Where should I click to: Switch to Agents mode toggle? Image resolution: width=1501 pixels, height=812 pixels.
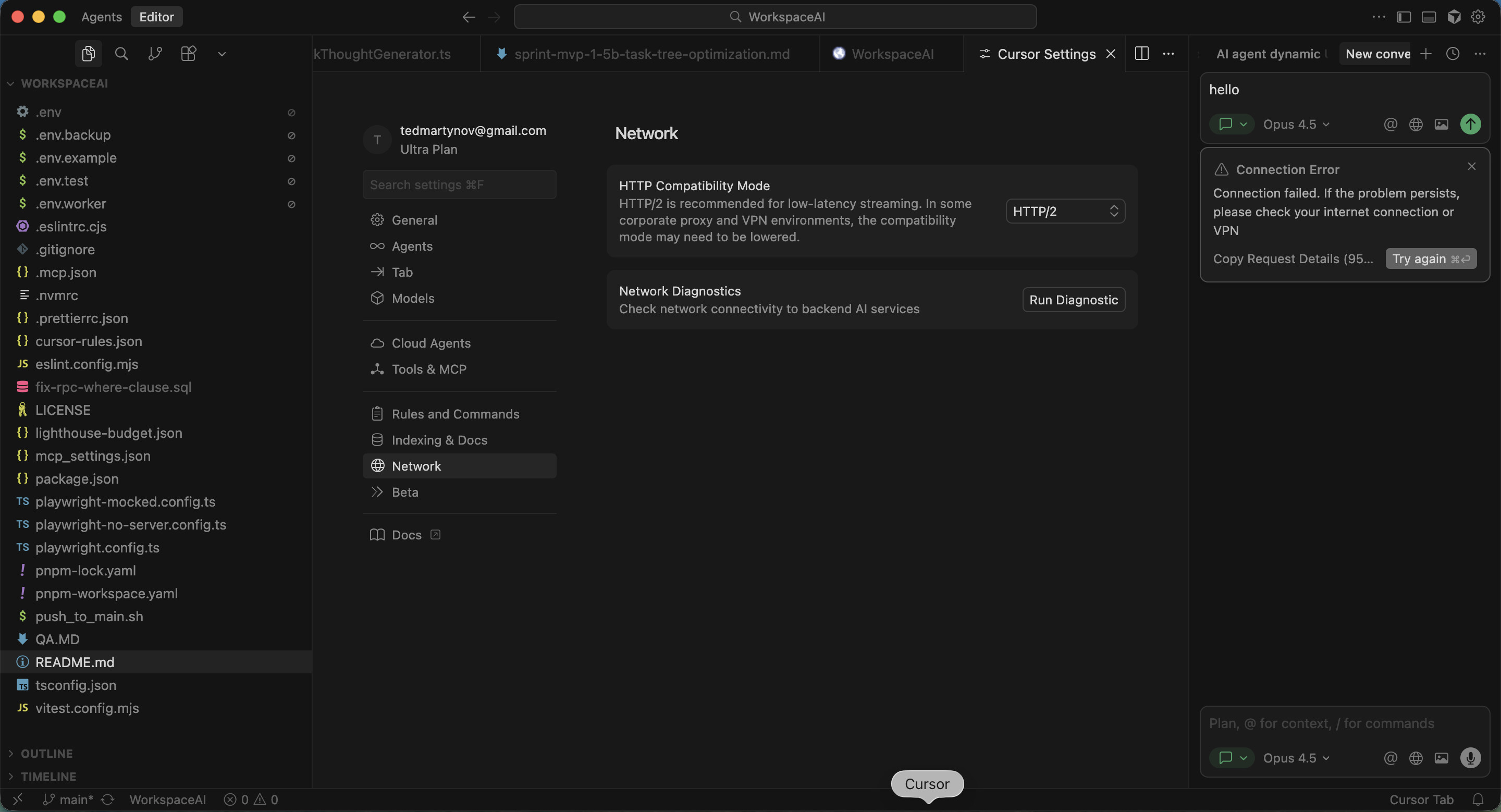[x=102, y=17]
